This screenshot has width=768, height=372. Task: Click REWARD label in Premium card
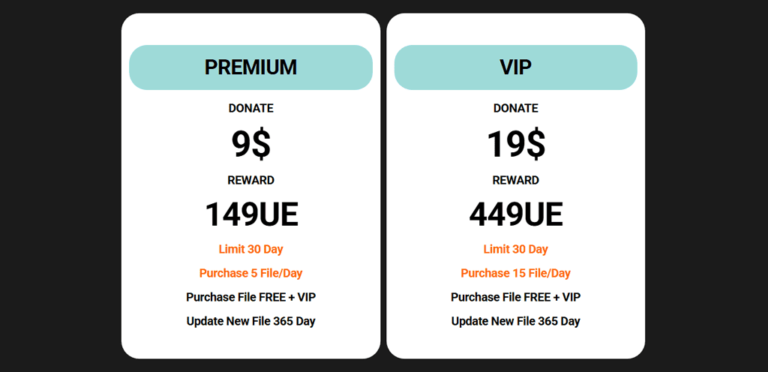251,181
